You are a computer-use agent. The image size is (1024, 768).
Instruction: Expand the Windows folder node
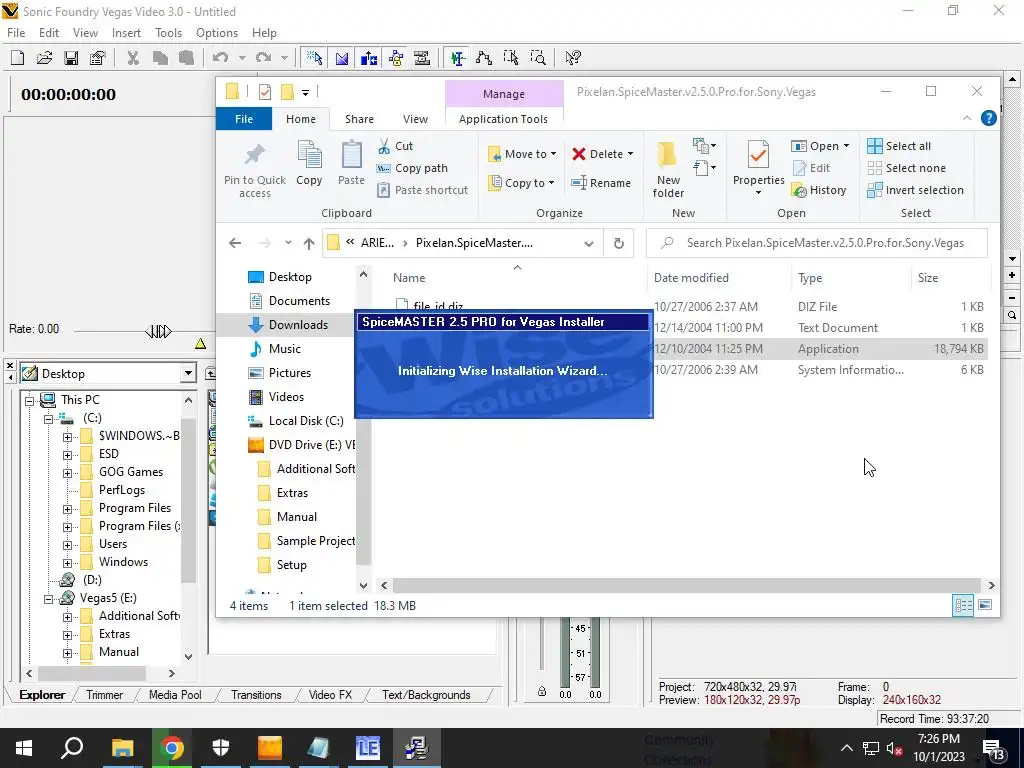coord(67,562)
